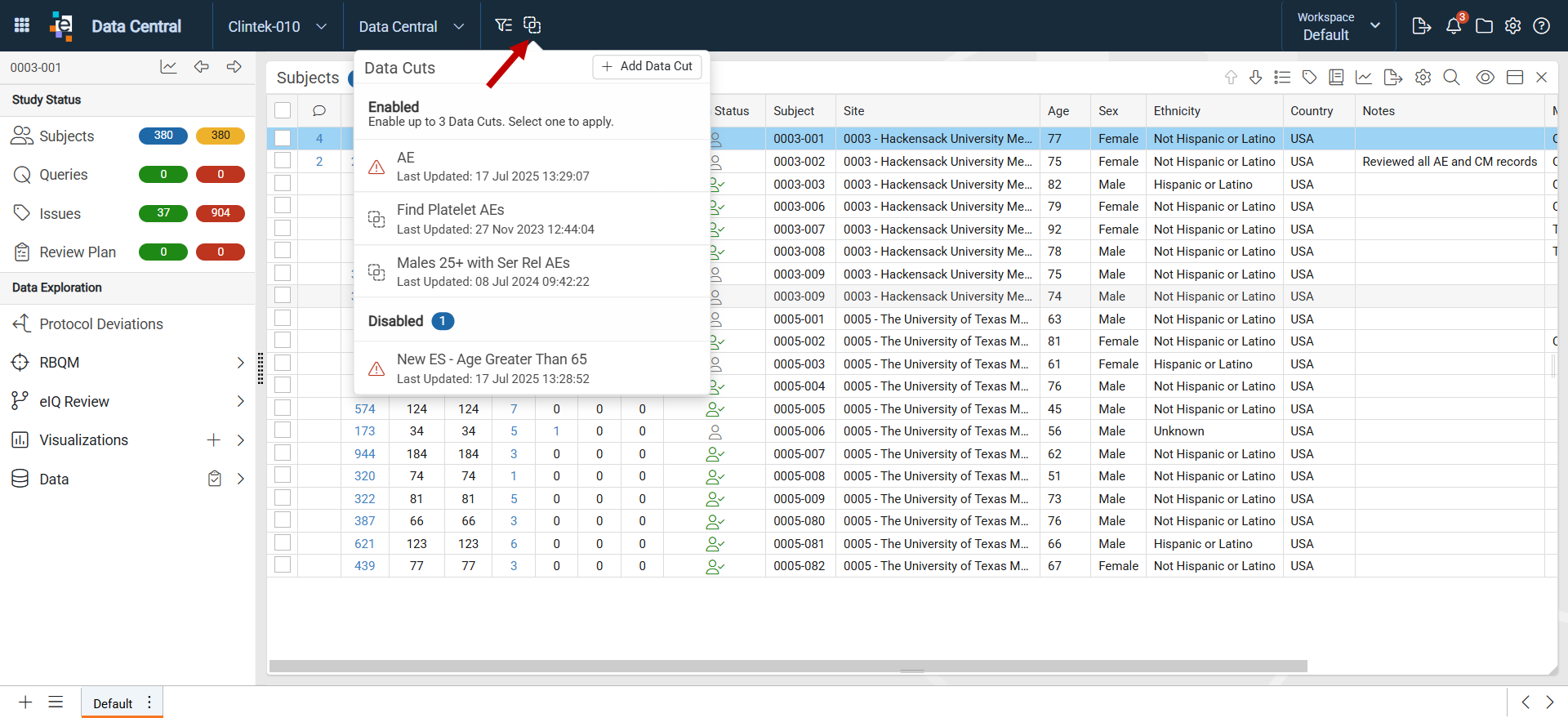Expand the RBQM menu chevron
The image size is (1568, 718).
(240, 363)
